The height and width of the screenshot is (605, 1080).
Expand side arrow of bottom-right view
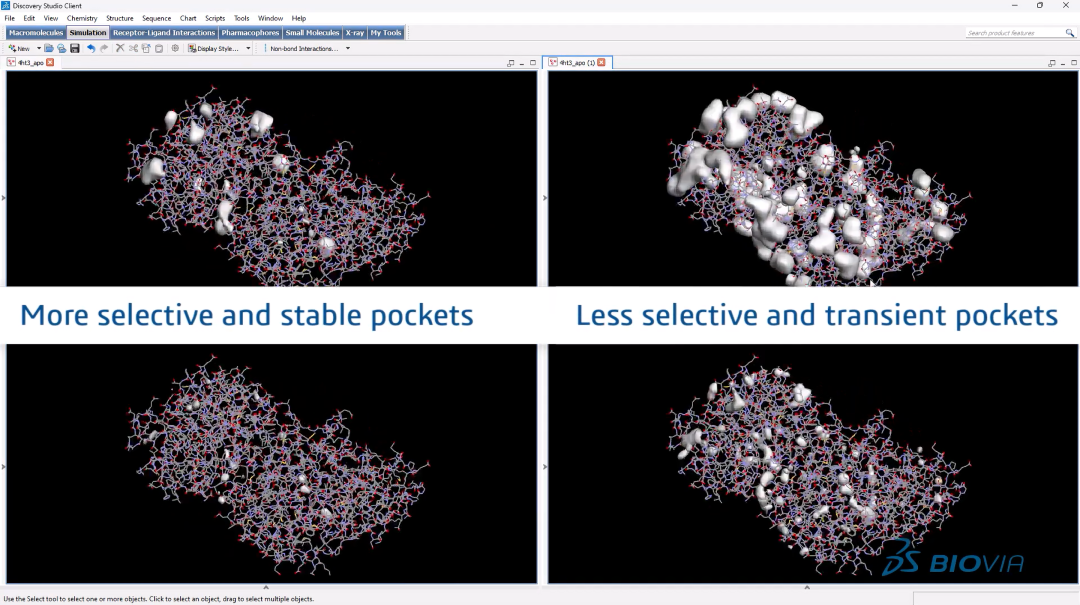click(545, 467)
